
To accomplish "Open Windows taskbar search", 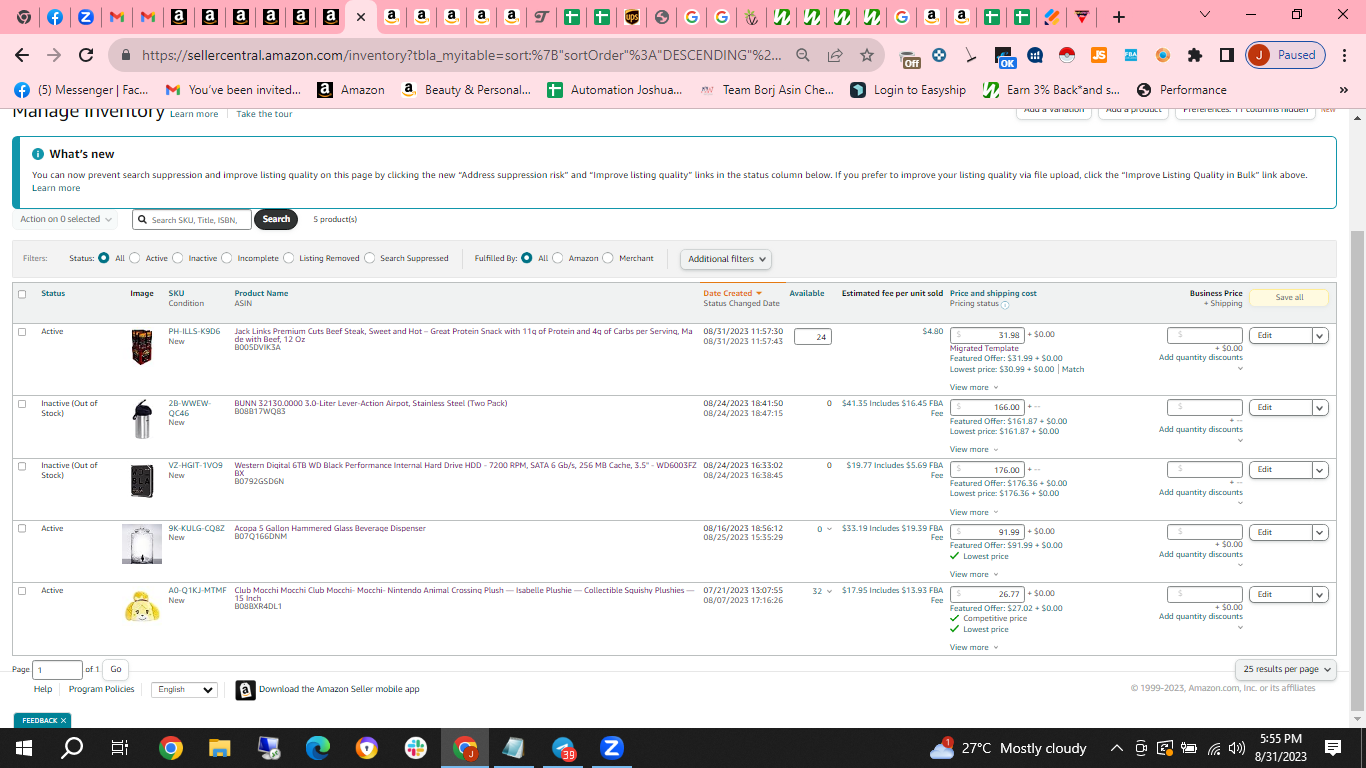I will click(72, 748).
